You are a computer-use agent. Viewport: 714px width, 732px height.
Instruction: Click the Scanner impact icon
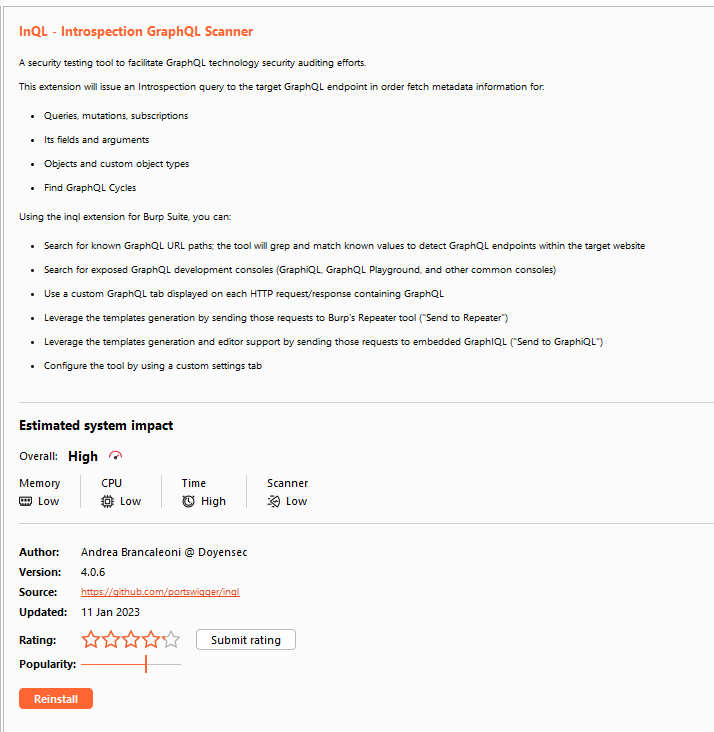click(274, 501)
